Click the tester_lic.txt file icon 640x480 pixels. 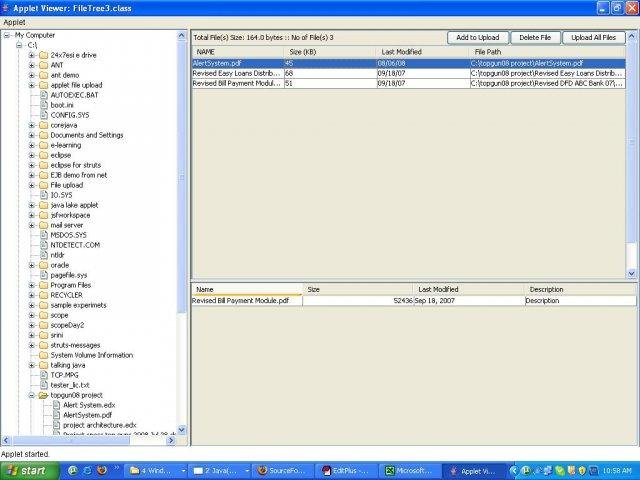(x=44, y=385)
